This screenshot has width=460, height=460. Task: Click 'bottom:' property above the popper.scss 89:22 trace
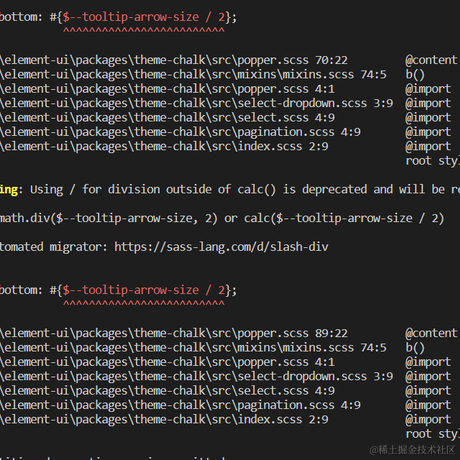(21, 290)
